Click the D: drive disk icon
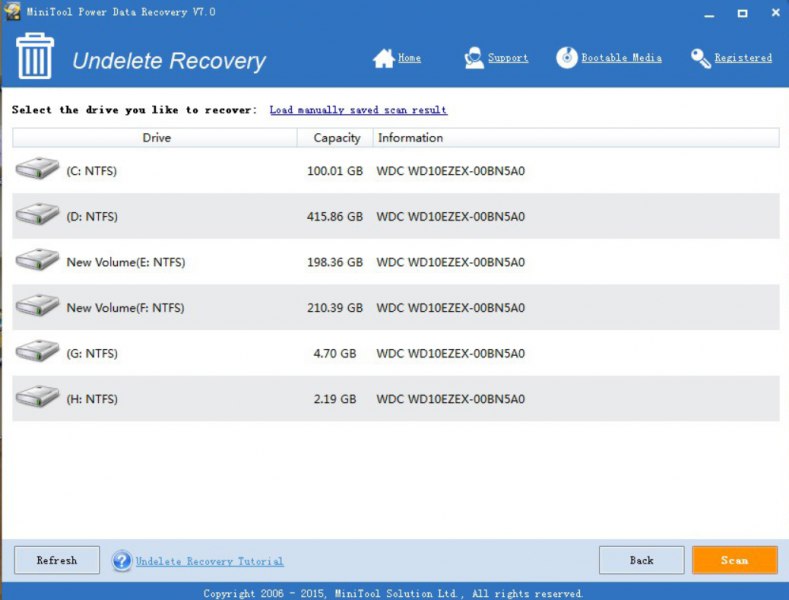Screen dimensions: 789x600 click(37, 214)
